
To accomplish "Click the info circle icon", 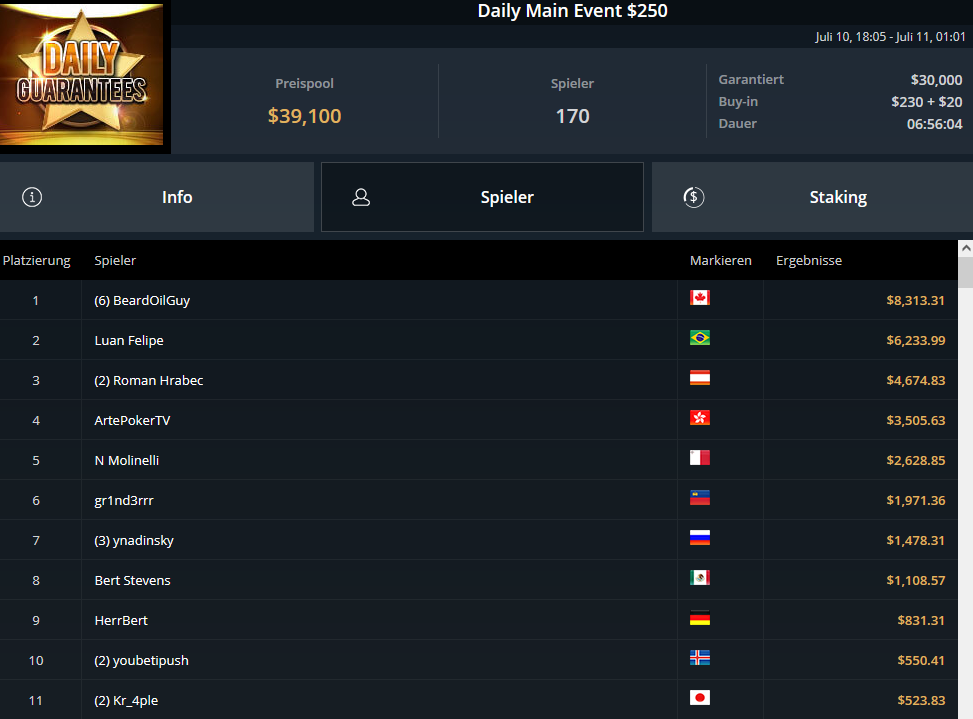I will click(x=32, y=197).
